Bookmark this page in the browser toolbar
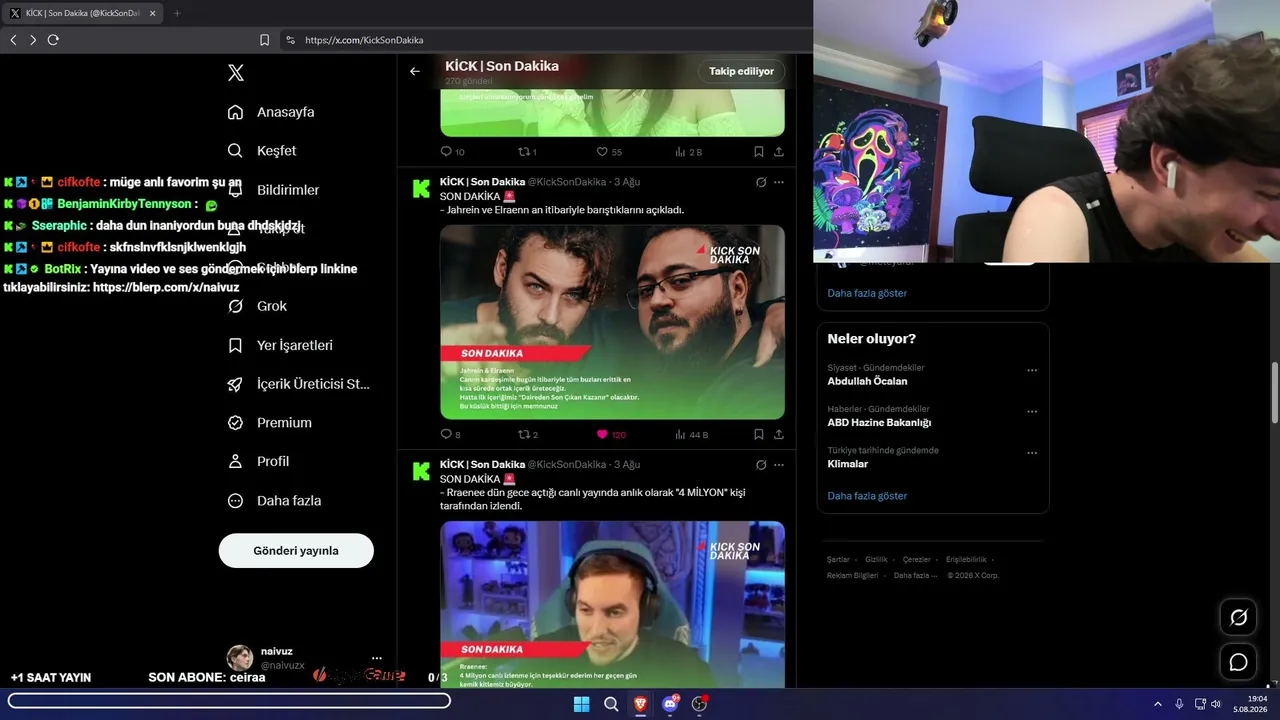This screenshot has width=1280, height=720. (x=264, y=40)
